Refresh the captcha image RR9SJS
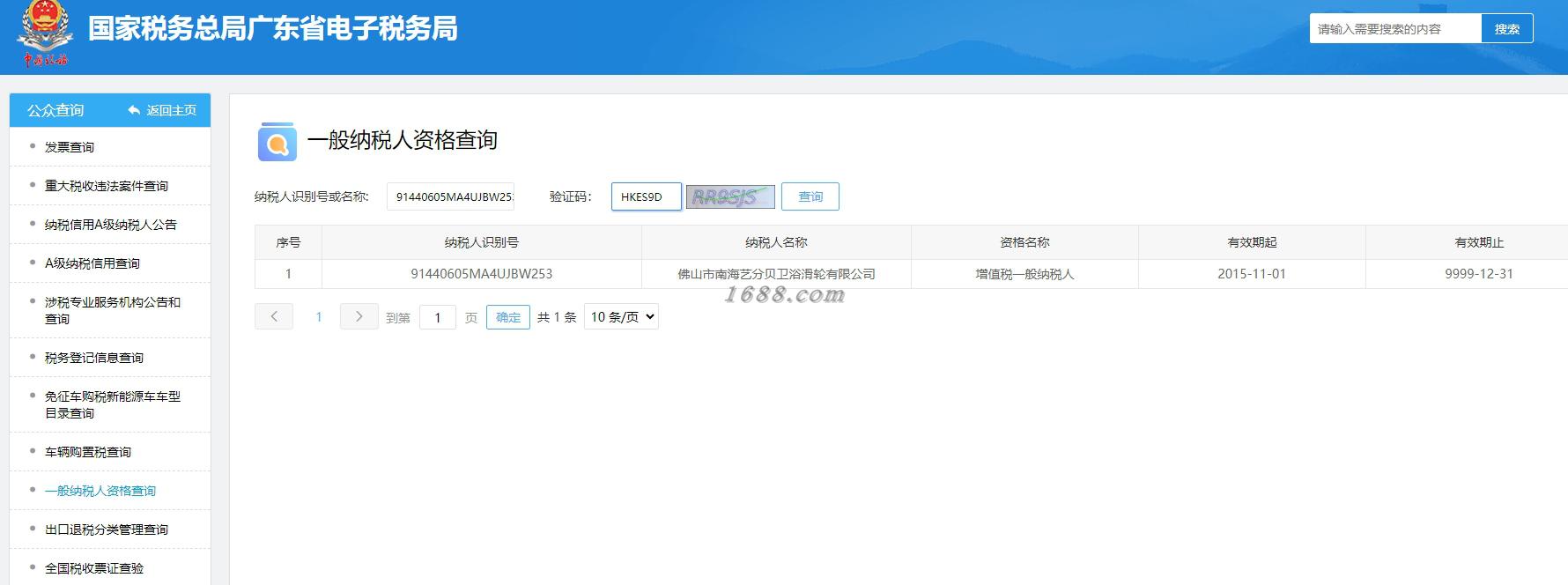 pos(730,196)
